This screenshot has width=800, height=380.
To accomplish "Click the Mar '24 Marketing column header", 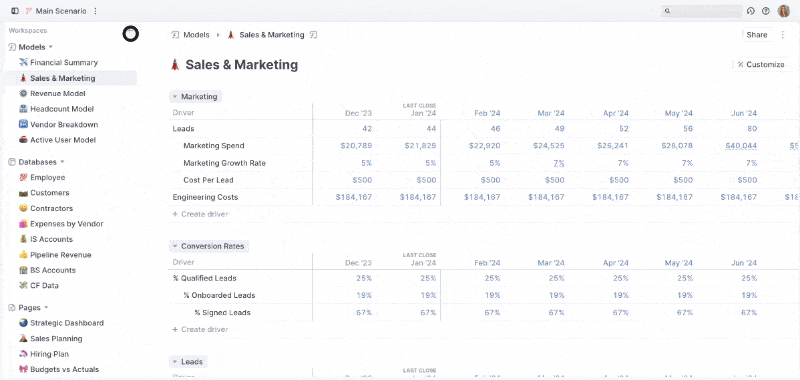I will click(551, 113).
